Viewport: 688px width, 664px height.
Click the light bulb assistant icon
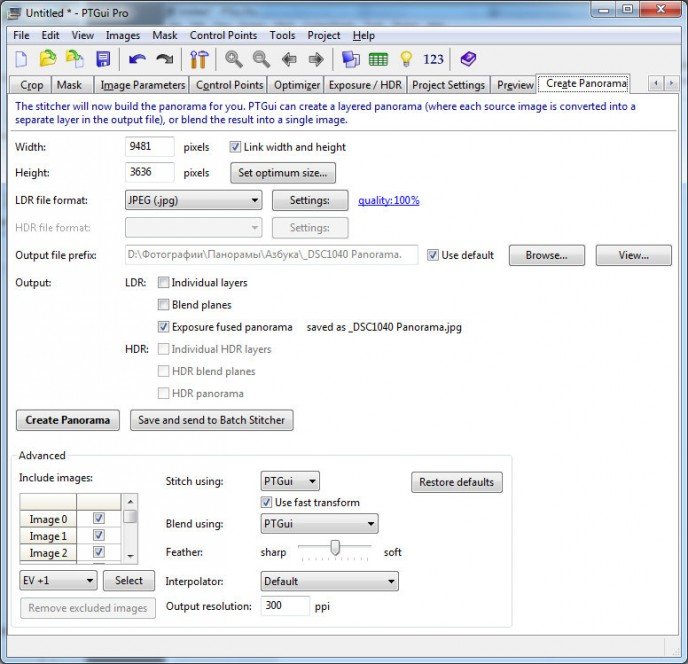click(x=406, y=59)
